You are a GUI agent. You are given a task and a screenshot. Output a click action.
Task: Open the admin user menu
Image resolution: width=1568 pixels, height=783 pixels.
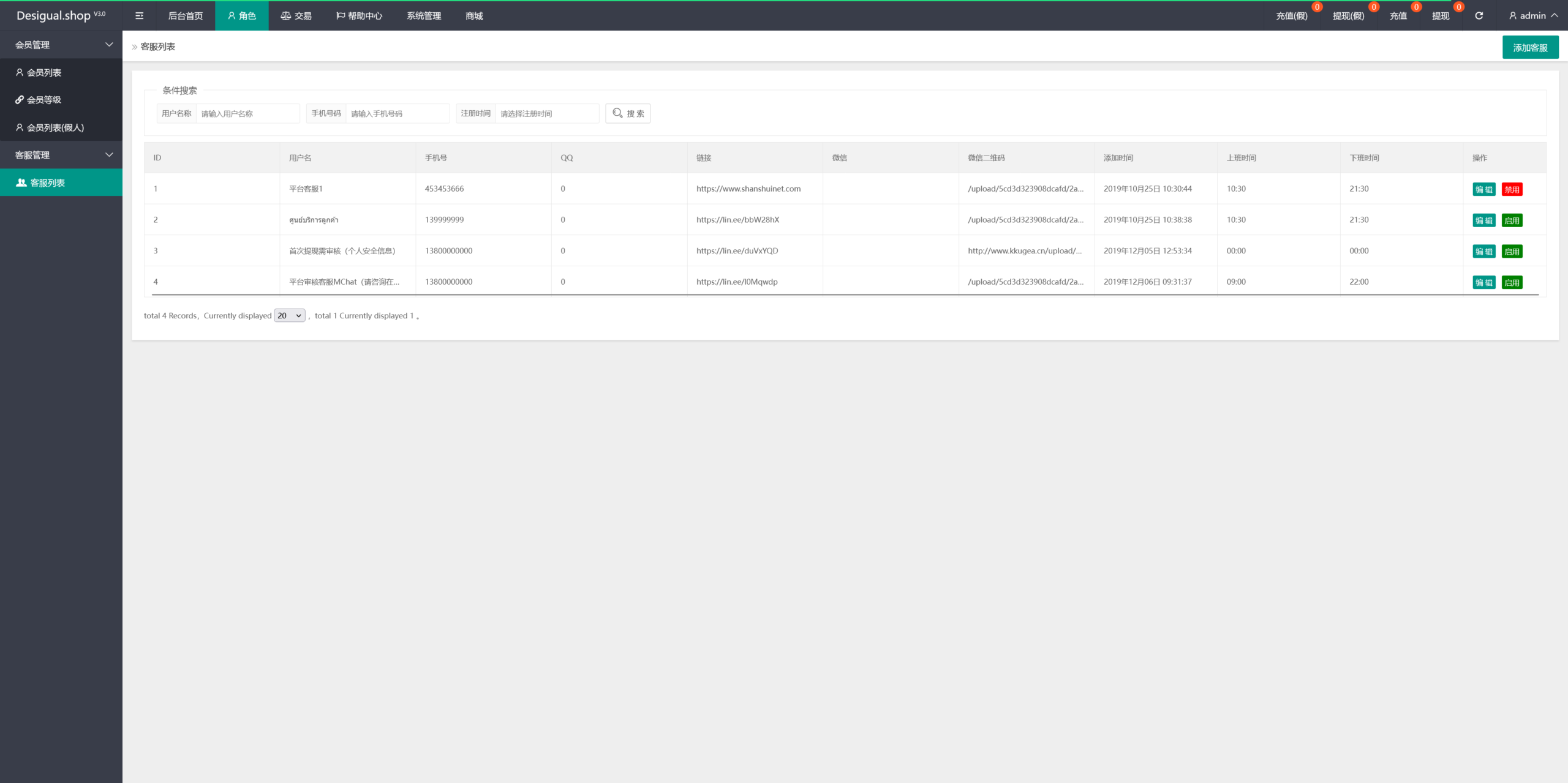click(1533, 16)
